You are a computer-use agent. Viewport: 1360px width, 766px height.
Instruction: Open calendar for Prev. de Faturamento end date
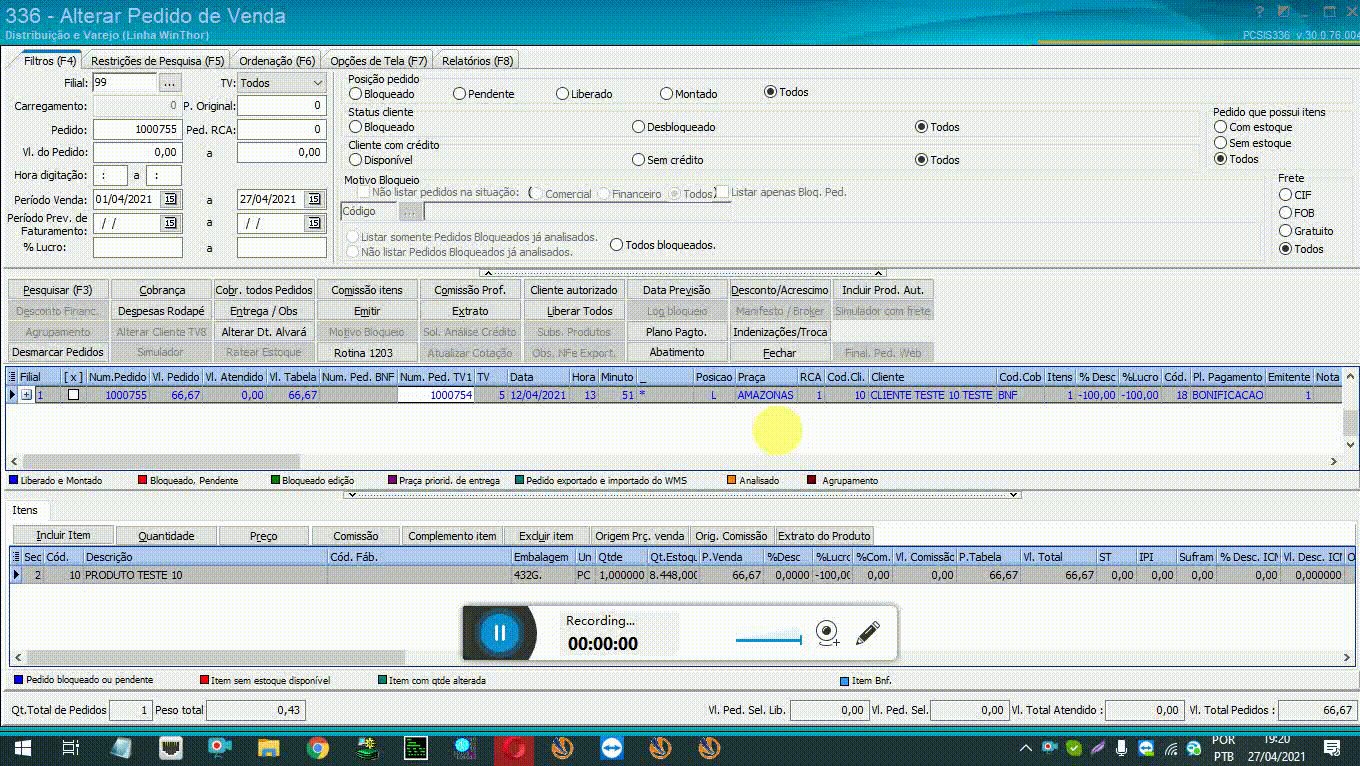(314, 223)
